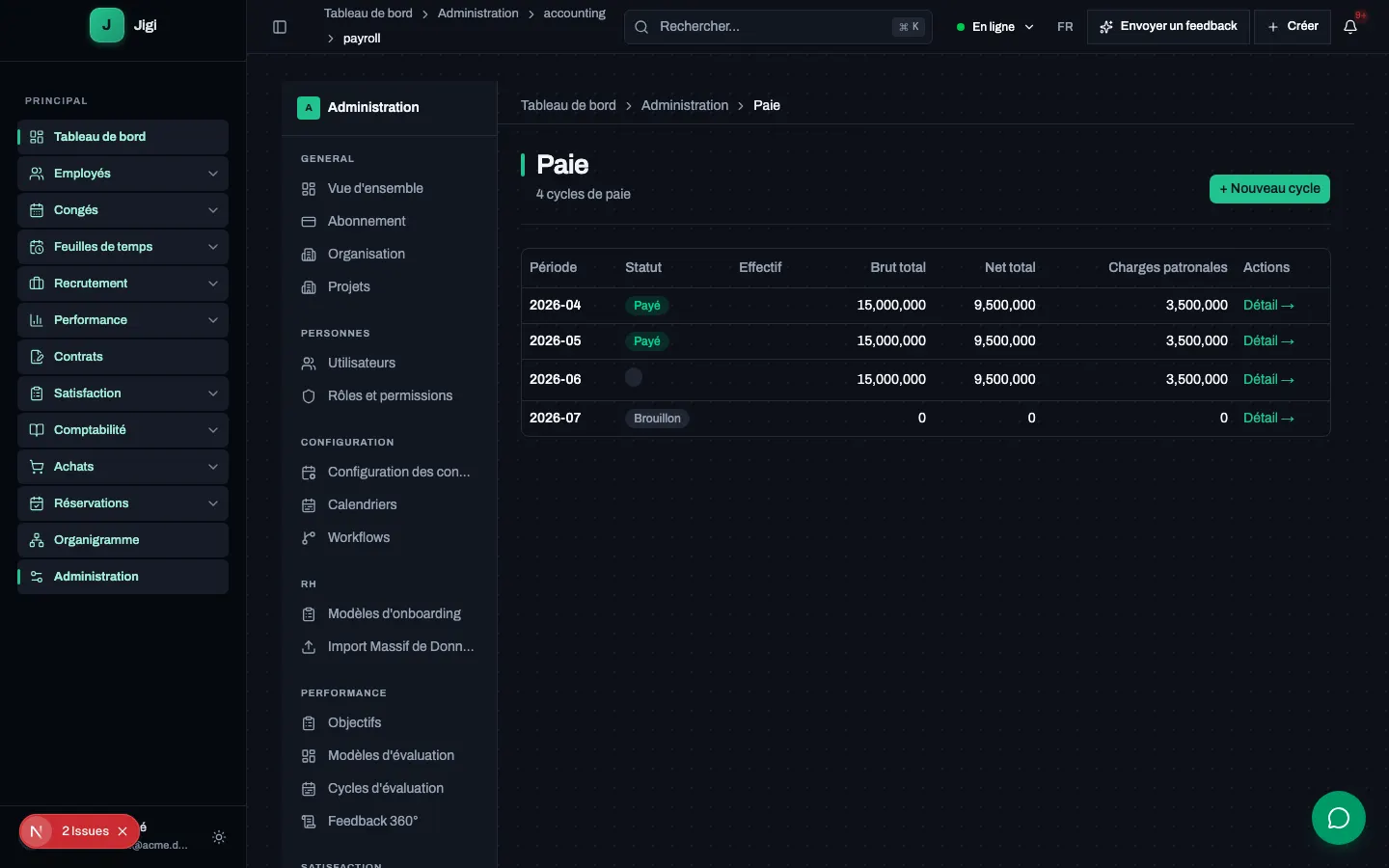Expand the Congés menu chevron
The image size is (1389, 868).
pos(213,210)
